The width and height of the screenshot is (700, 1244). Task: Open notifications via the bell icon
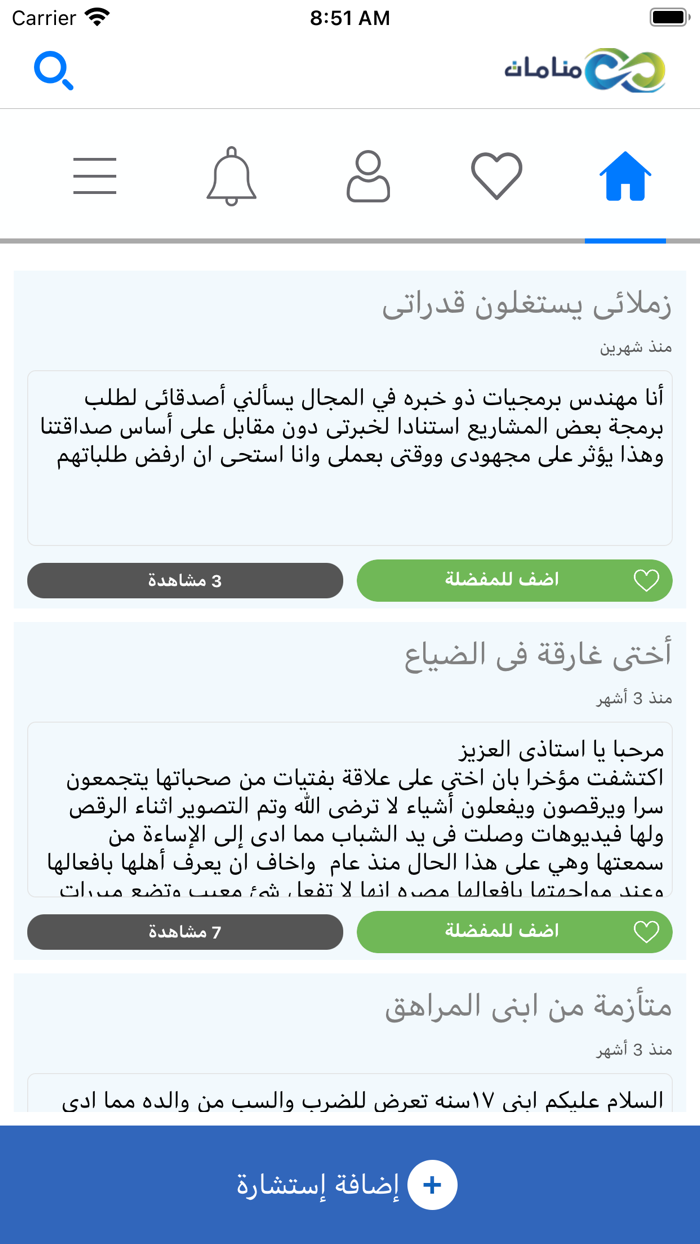coord(231,175)
